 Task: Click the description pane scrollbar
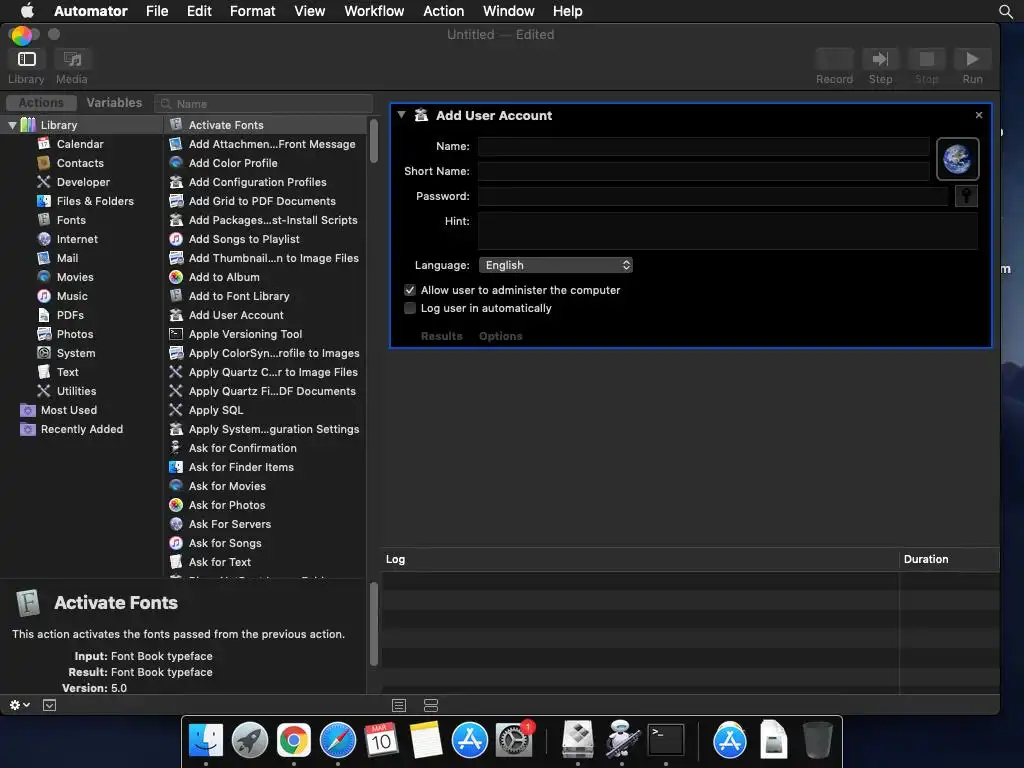374,624
